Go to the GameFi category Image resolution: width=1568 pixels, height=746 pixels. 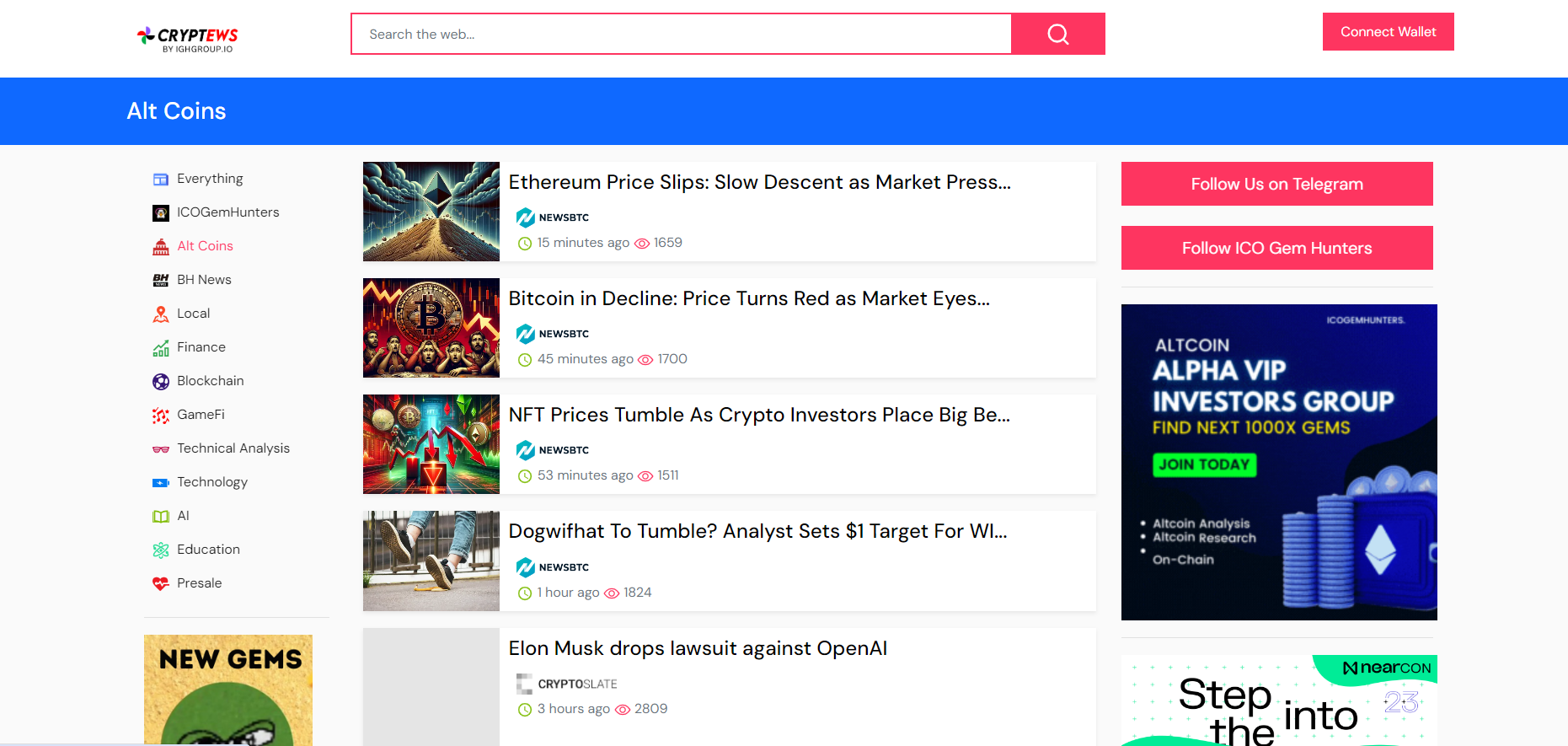point(201,415)
